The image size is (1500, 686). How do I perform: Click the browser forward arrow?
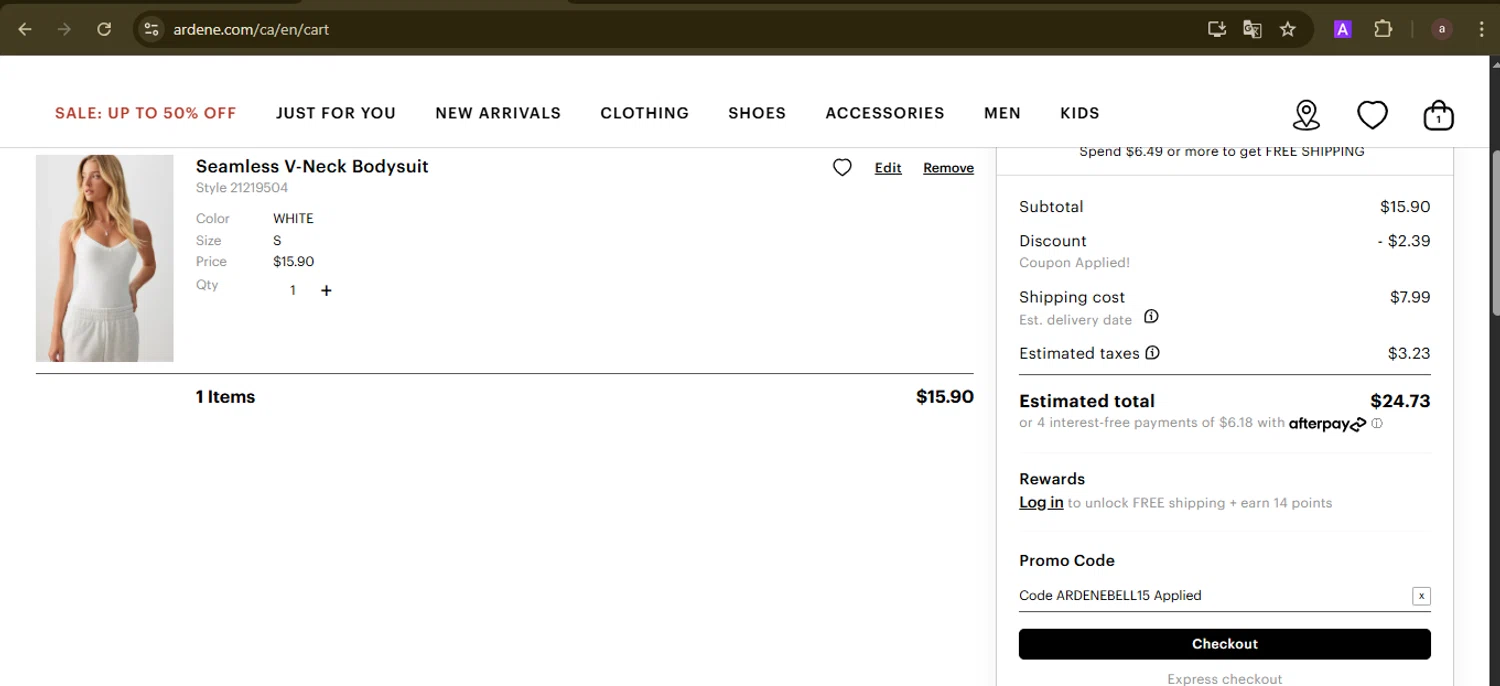pos(64,29)
